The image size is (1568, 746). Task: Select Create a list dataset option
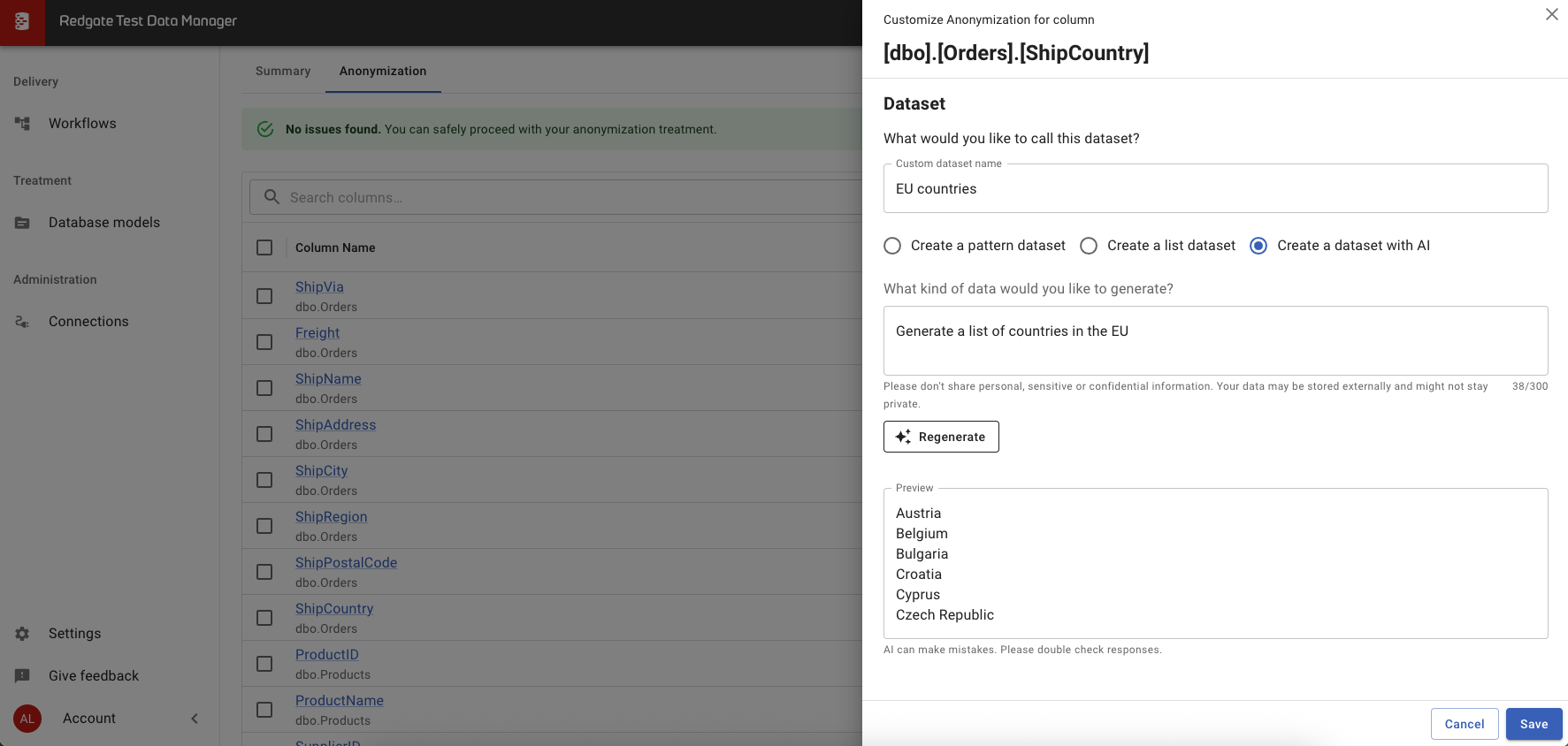point(1089,246)
